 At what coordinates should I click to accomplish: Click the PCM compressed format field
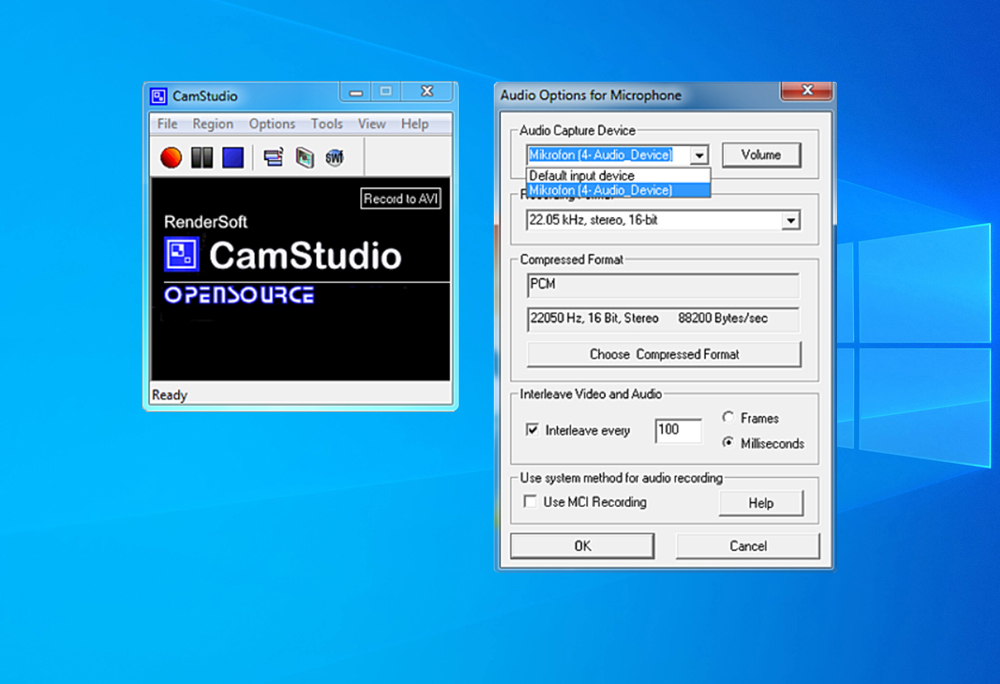tap(663, 285)
